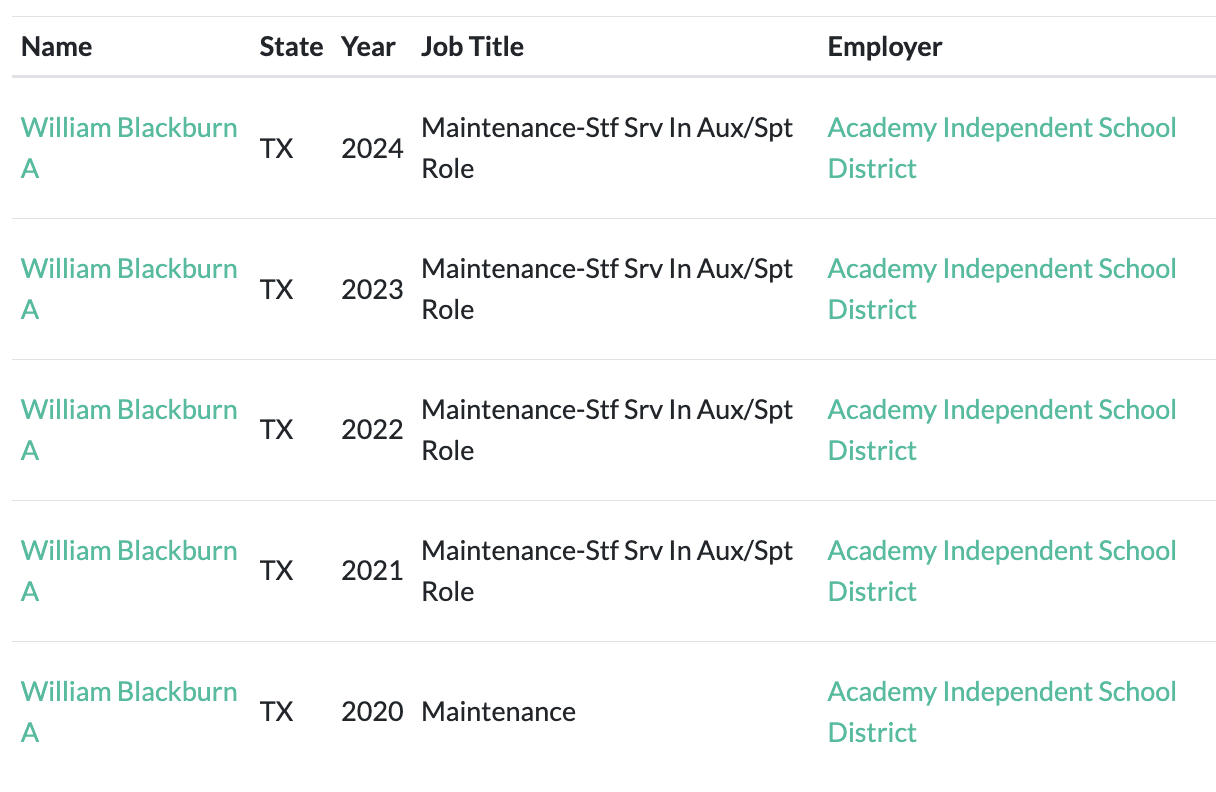Click the Job Title column header

(472, 47)
